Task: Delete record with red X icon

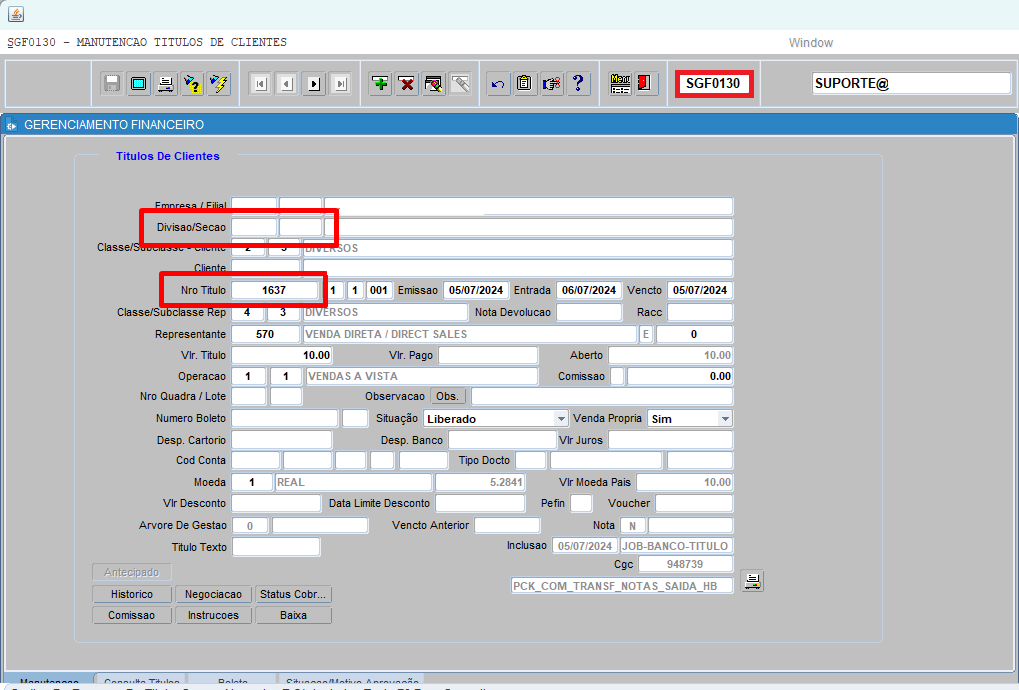Action: click(407, 84)
